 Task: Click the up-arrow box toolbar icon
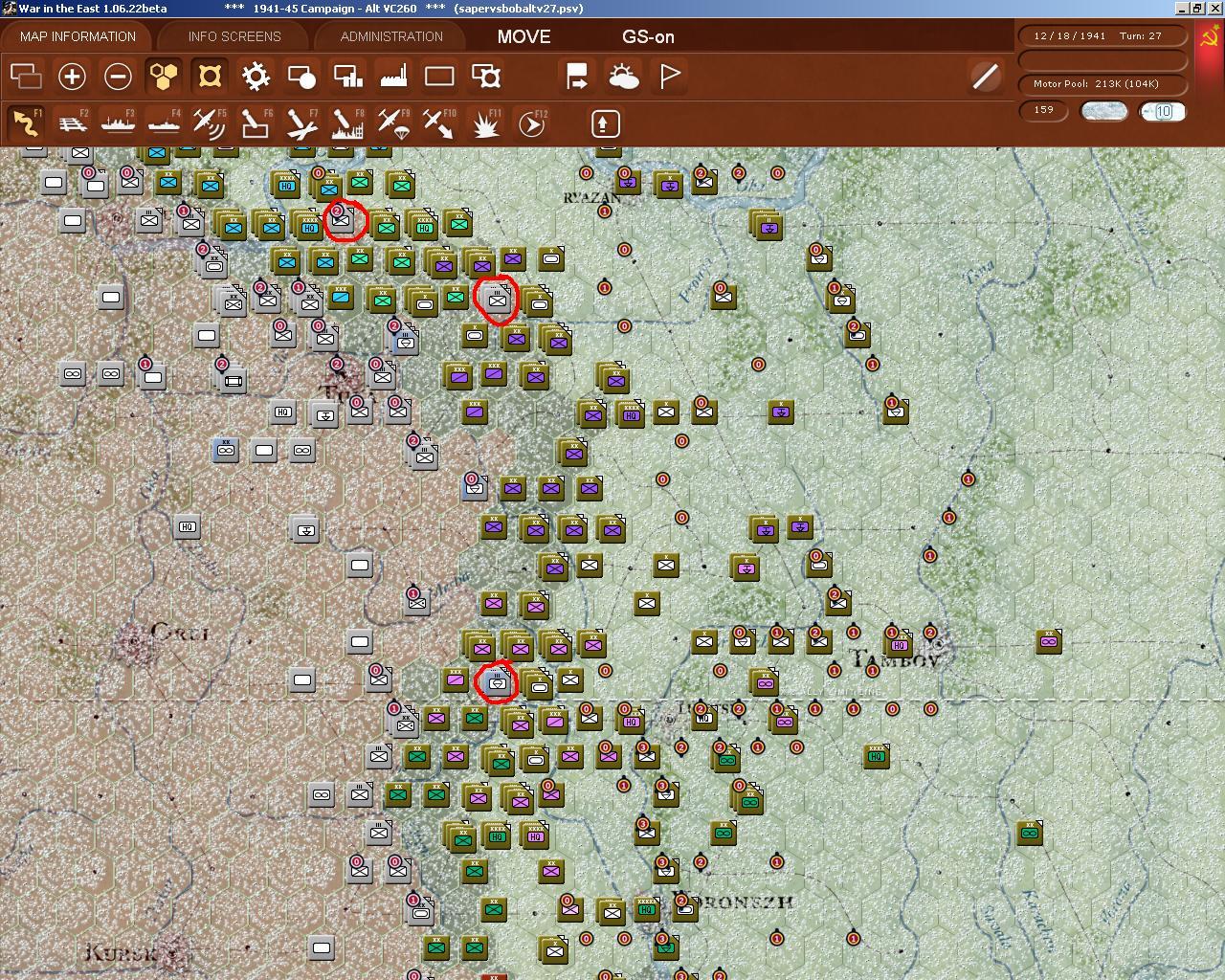pos(605,123)
